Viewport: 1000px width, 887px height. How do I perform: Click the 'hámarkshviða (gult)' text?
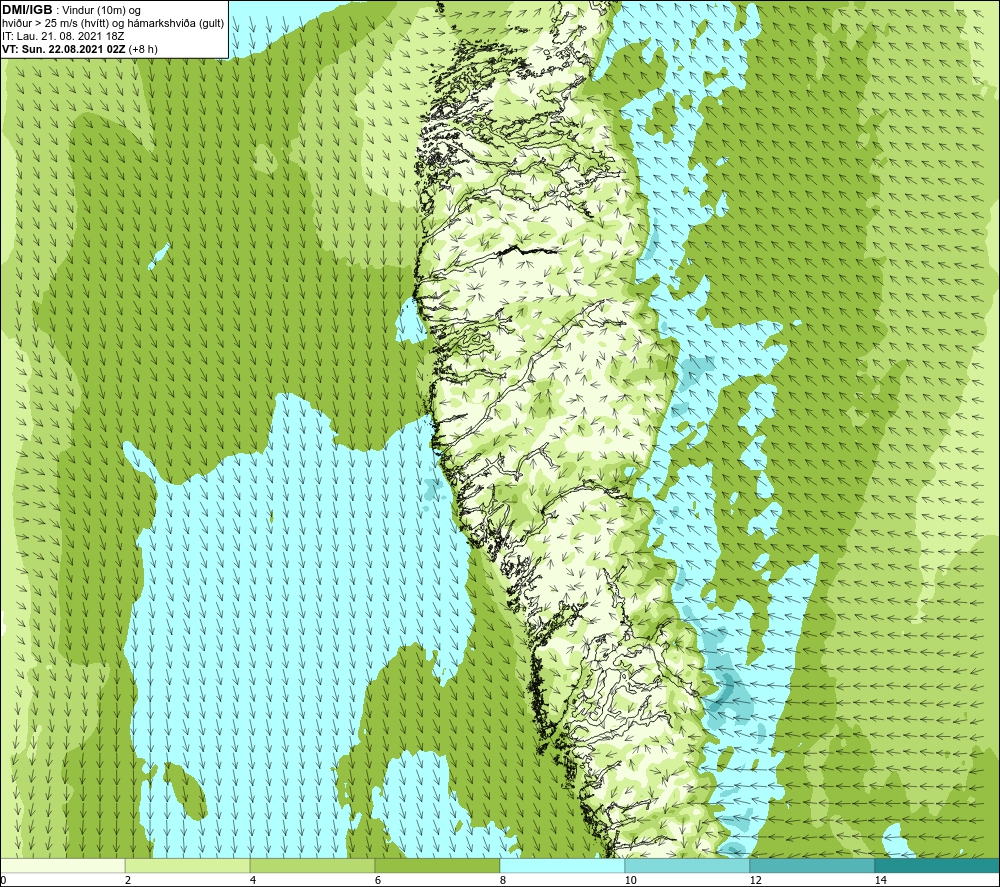coord(174,24)
